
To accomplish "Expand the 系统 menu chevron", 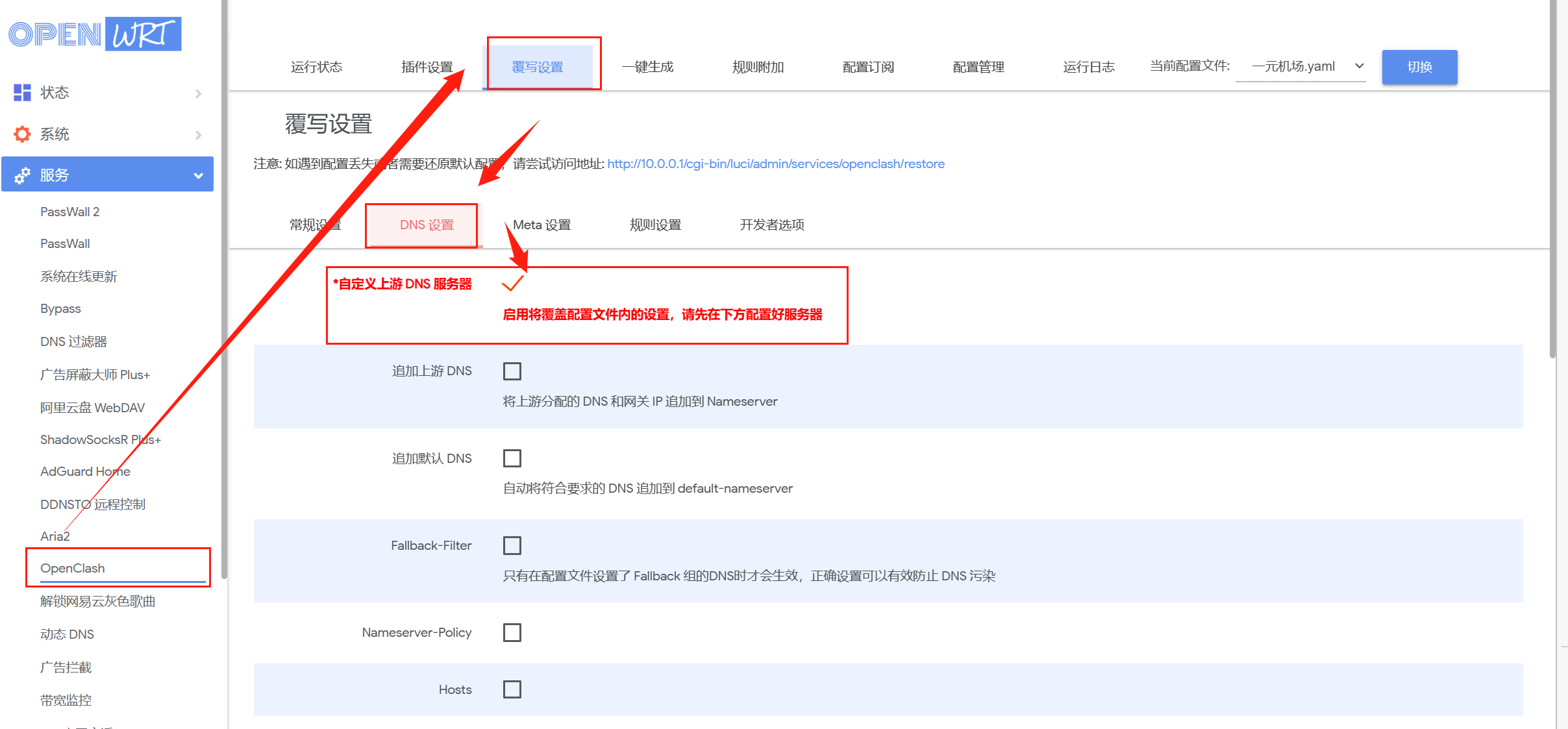I will [199, 135].
